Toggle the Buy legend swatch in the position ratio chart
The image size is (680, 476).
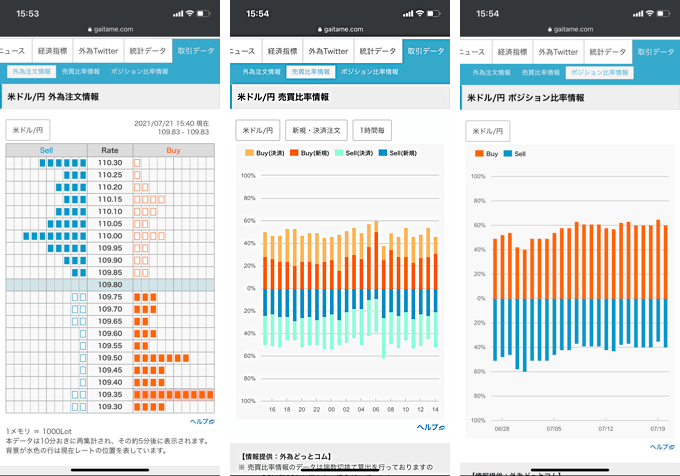479,153
